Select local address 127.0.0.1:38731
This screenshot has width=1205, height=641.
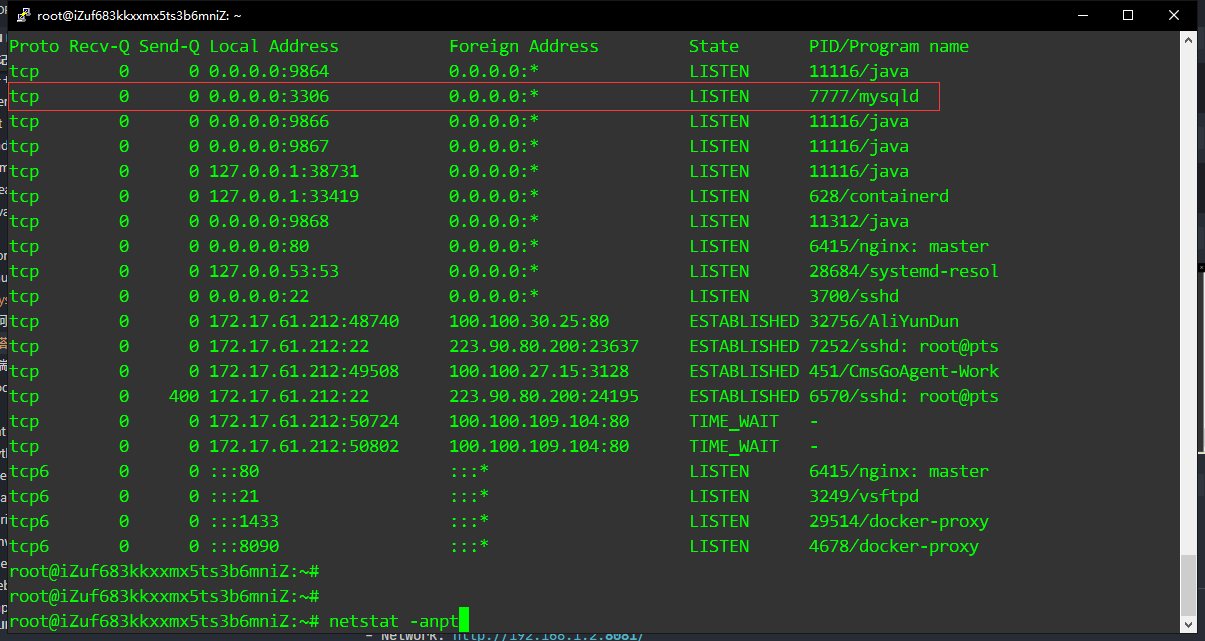coord(284,171)
